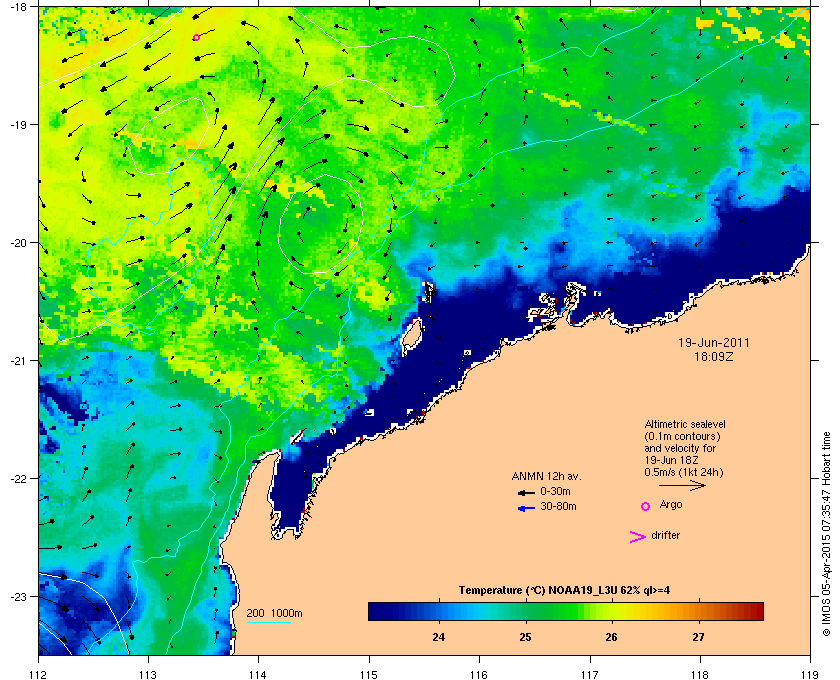Click the 'ANMN 12h av.' label

coord(546,476)
